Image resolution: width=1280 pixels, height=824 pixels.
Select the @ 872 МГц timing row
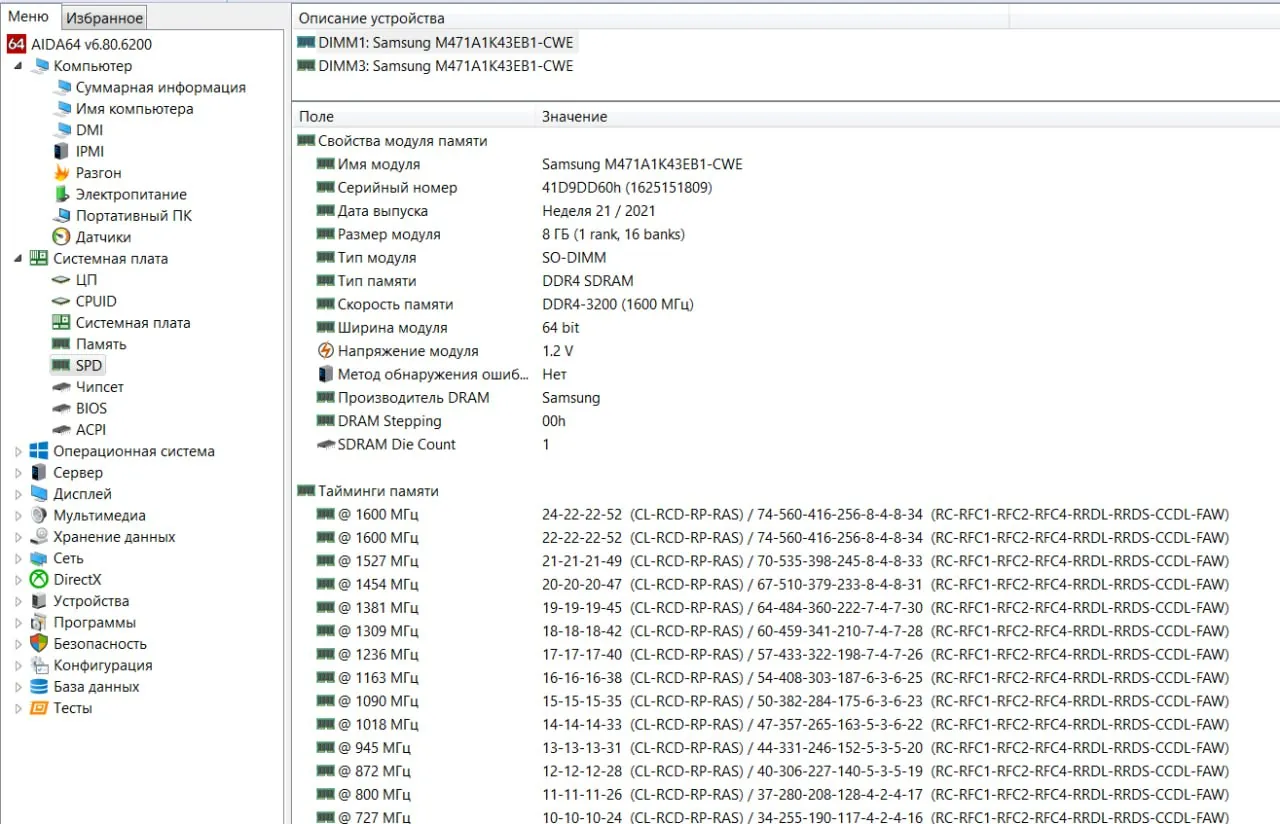pyautogui.click(x=786, y=771)
